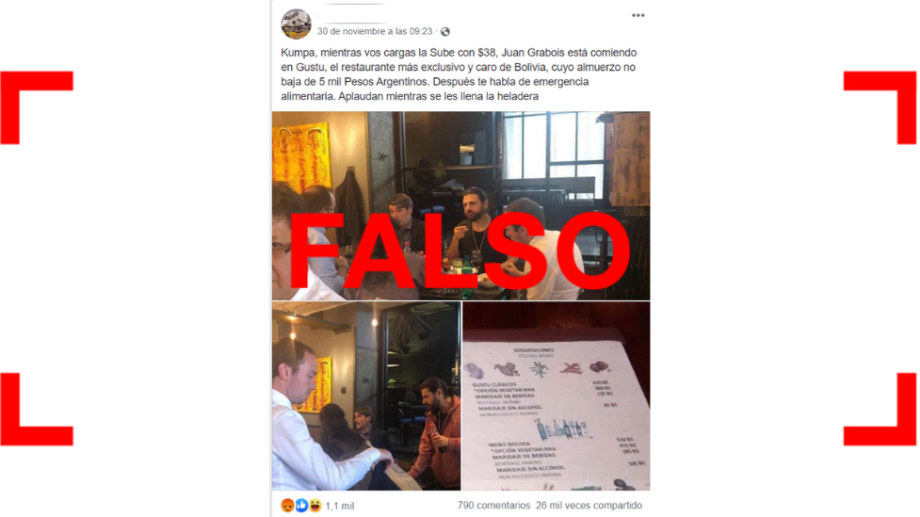Open the 26 mil veces compartido link
The width and height of the screenshot is (920, 517).
[x=589, y=505]
